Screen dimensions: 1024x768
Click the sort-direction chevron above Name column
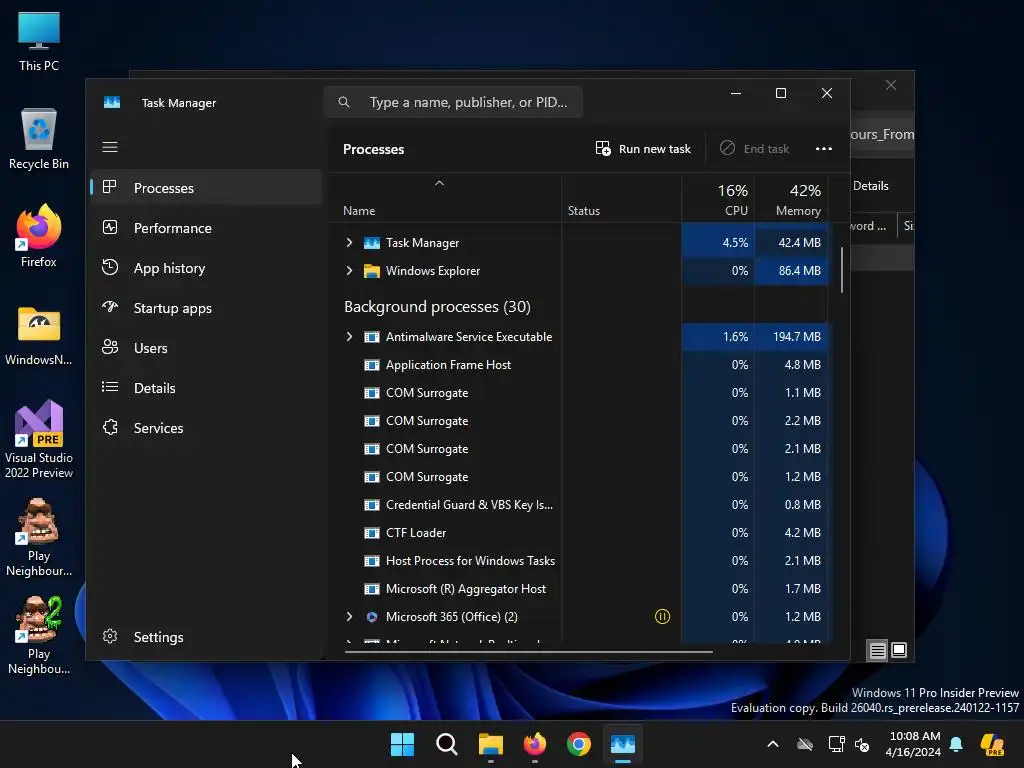click(440, 184)
